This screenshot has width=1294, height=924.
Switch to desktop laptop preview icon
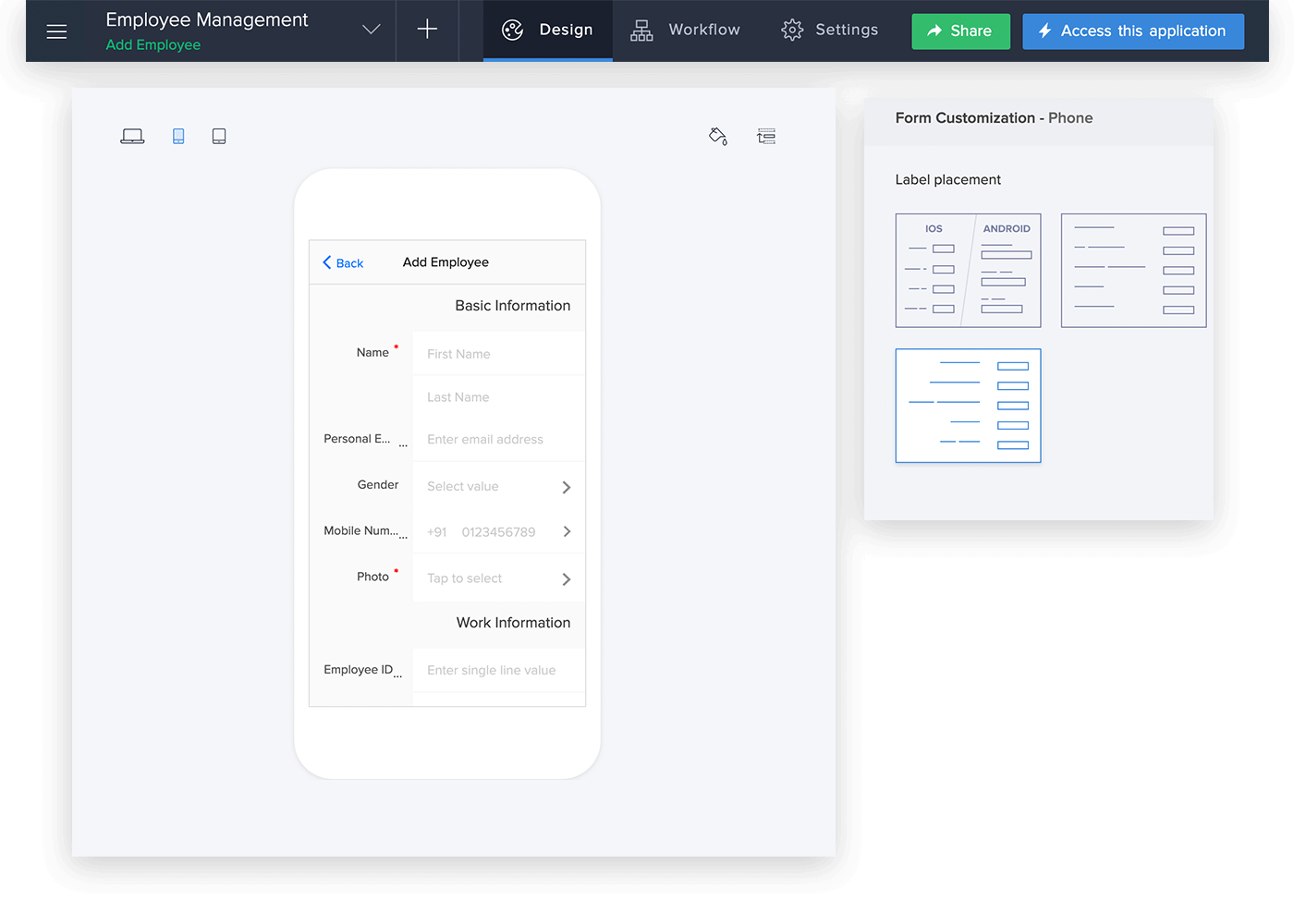132,136
